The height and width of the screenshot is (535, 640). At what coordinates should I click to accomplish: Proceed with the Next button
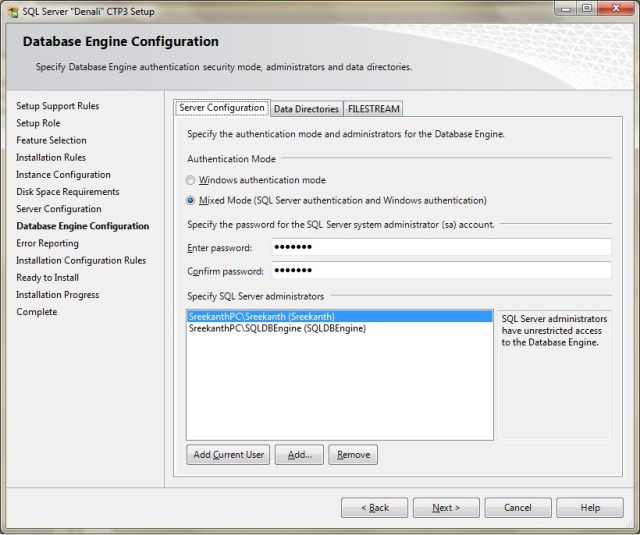pyautogui.click(x=446, y=508)
